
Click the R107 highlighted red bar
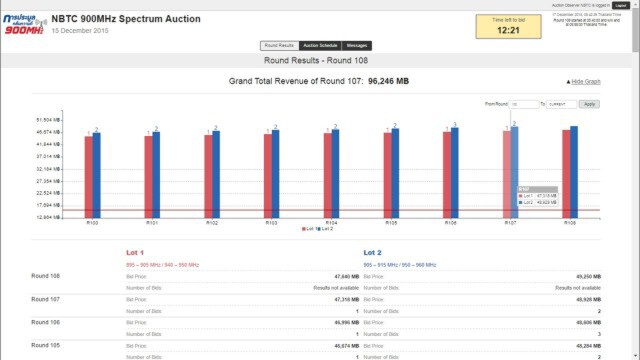pyautogui.click(x=507, y=175)
